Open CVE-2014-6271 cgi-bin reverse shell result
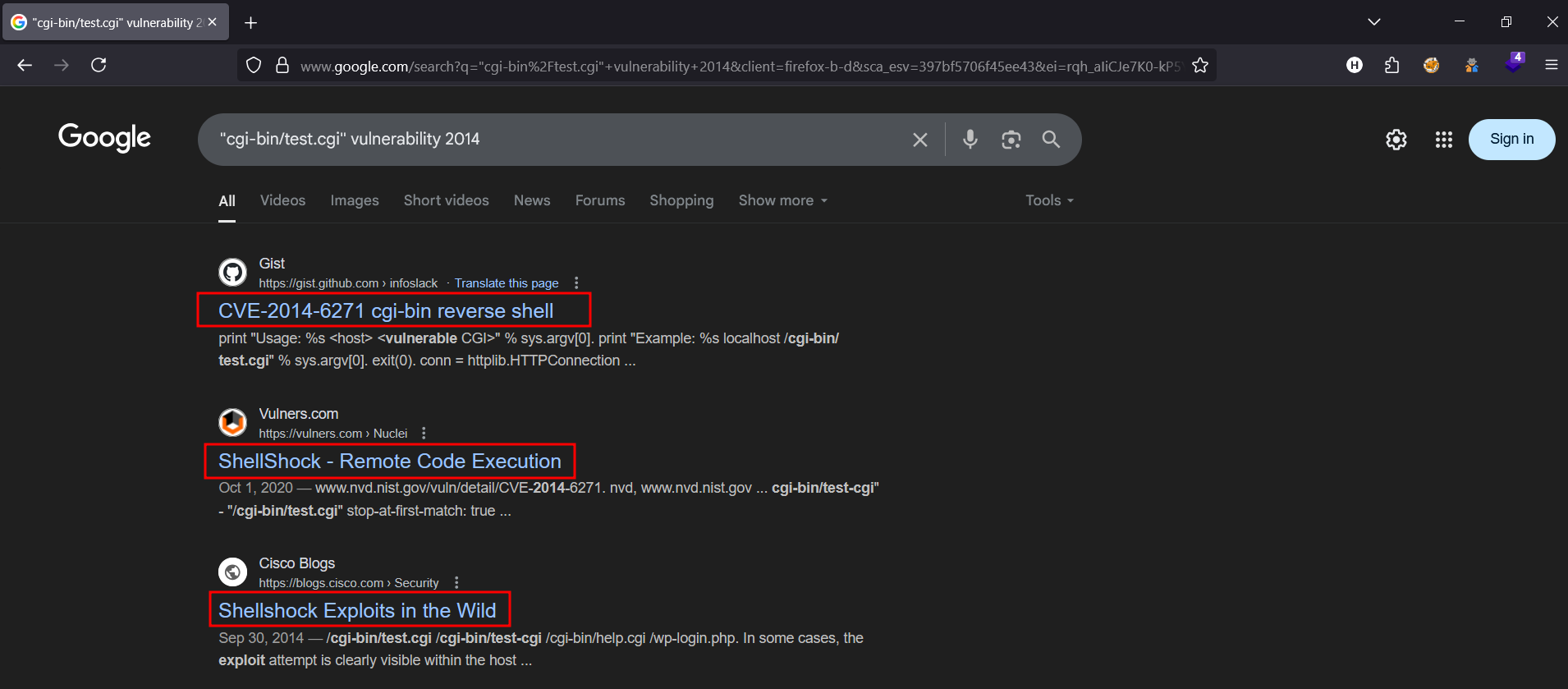The image size is (1568, 689). click(x=386, y=311)
